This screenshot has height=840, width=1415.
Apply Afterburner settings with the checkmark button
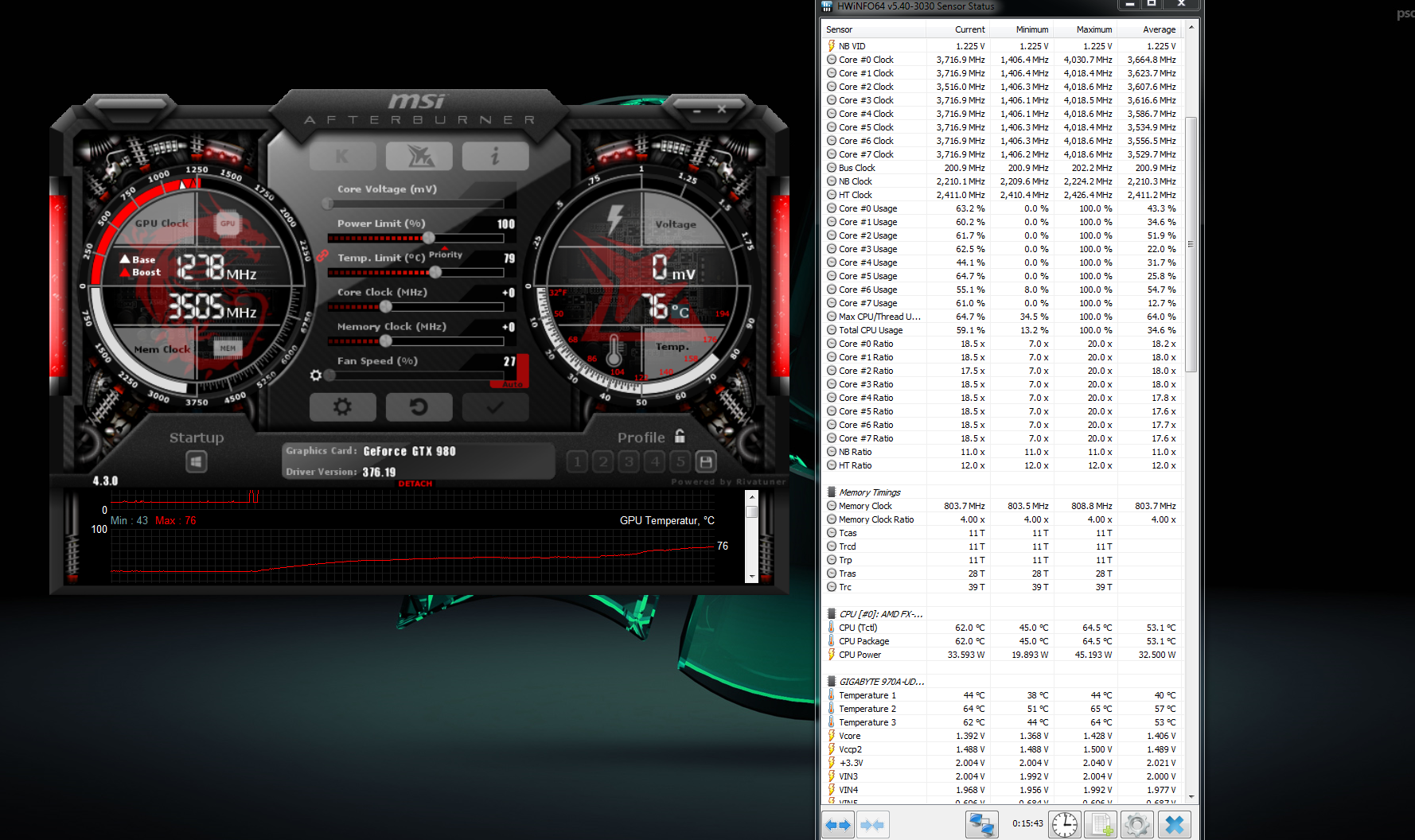pyautogui.click(x=495, y=407)
